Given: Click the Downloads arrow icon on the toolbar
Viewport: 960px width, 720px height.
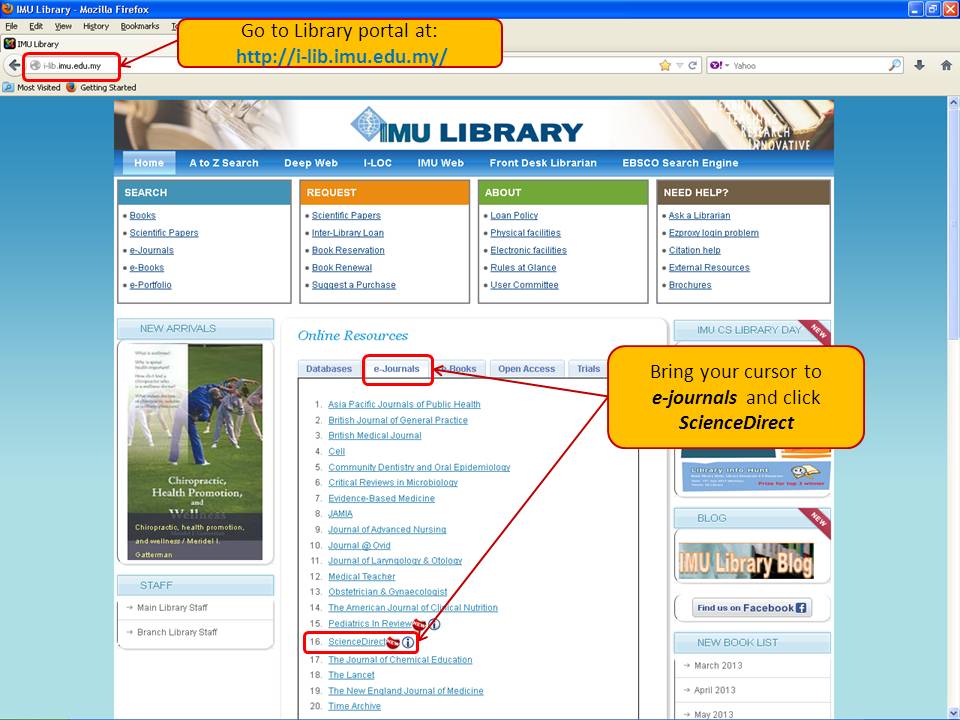Looking at the screenshot, I should [x=919, y=64].
